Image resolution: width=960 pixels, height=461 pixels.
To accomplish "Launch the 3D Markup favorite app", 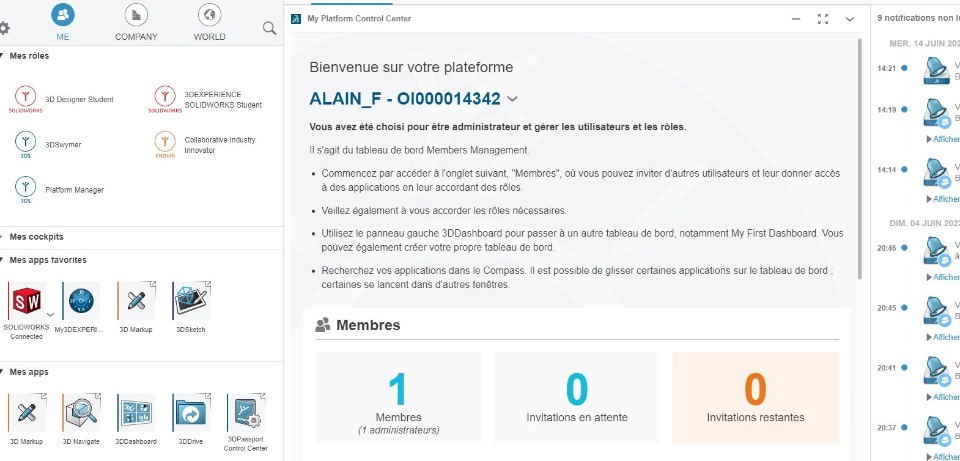I will pyautogui.click(x=136, y=302).
